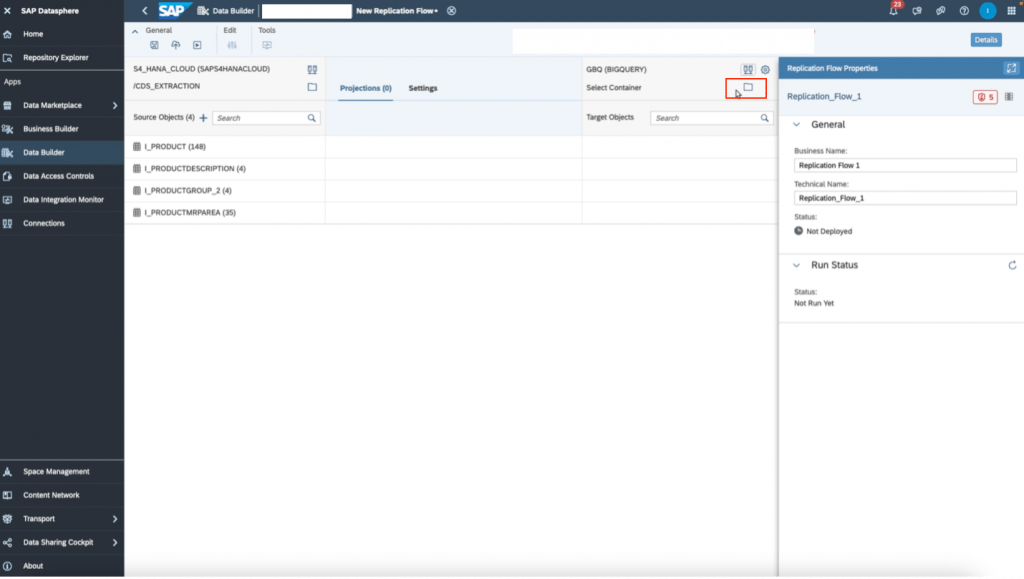
Task: Select target connection icon
Action: click(748, 69)
